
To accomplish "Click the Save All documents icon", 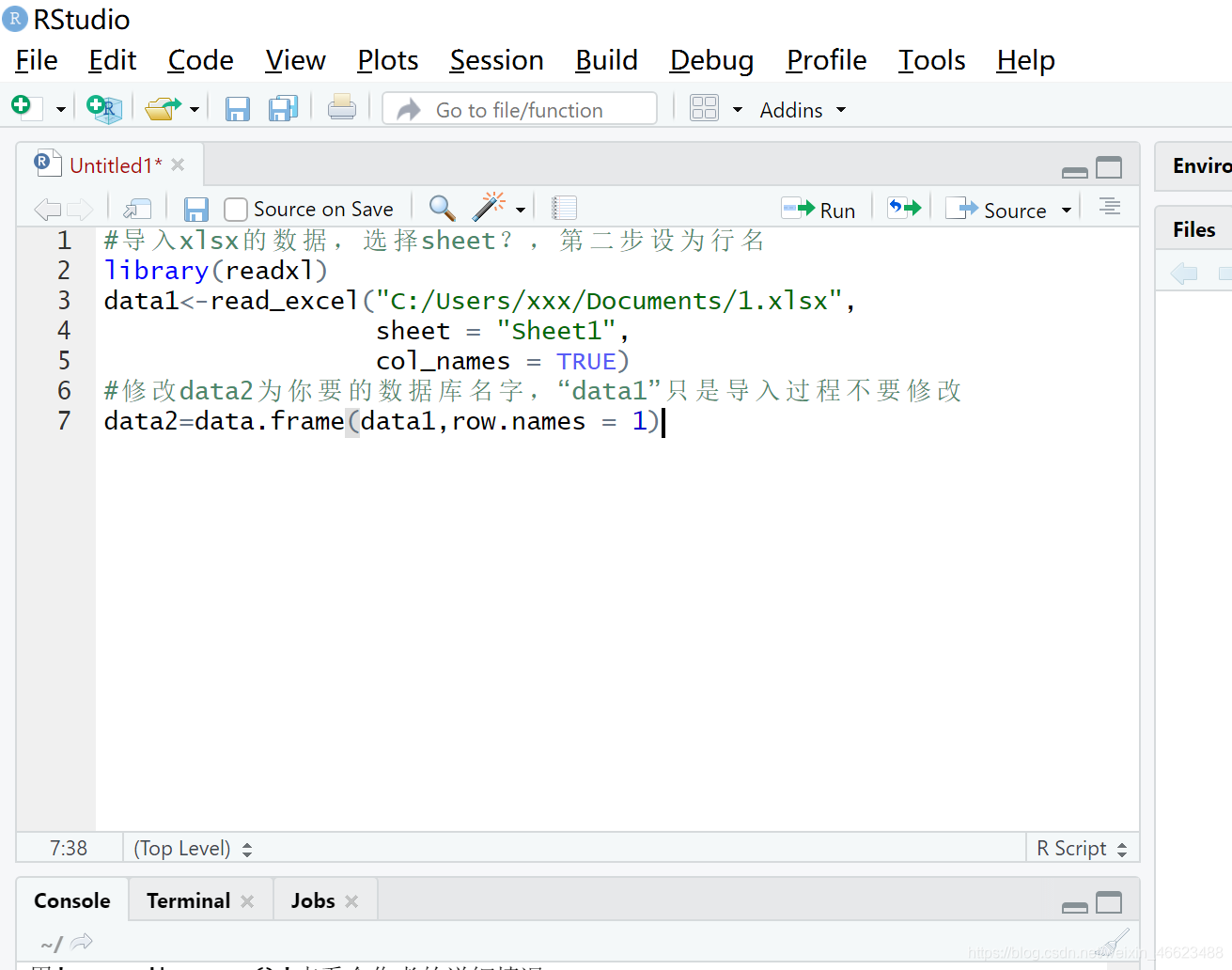I will (x=283, y=109).
